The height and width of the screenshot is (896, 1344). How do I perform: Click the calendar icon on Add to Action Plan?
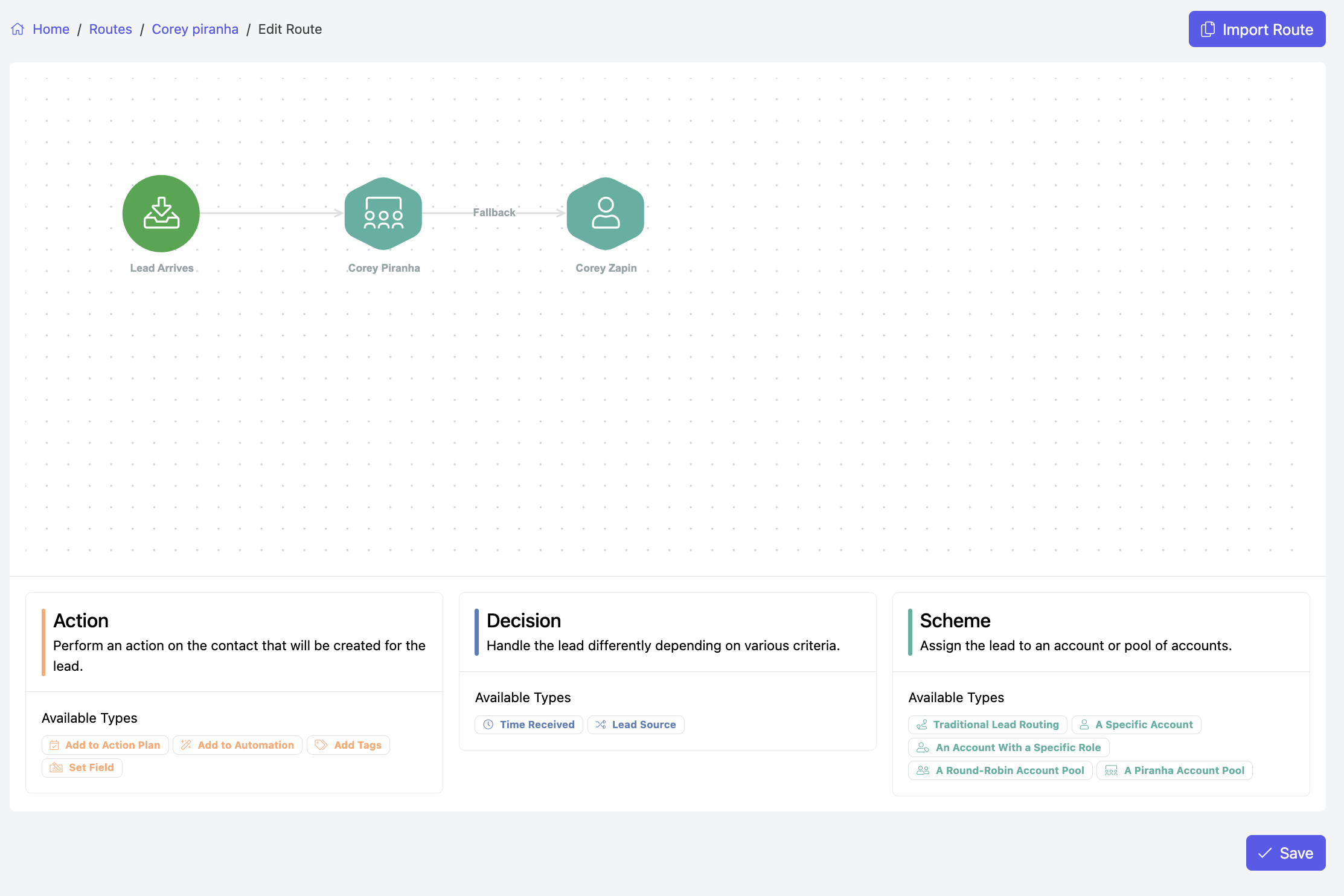click(54, 745)
